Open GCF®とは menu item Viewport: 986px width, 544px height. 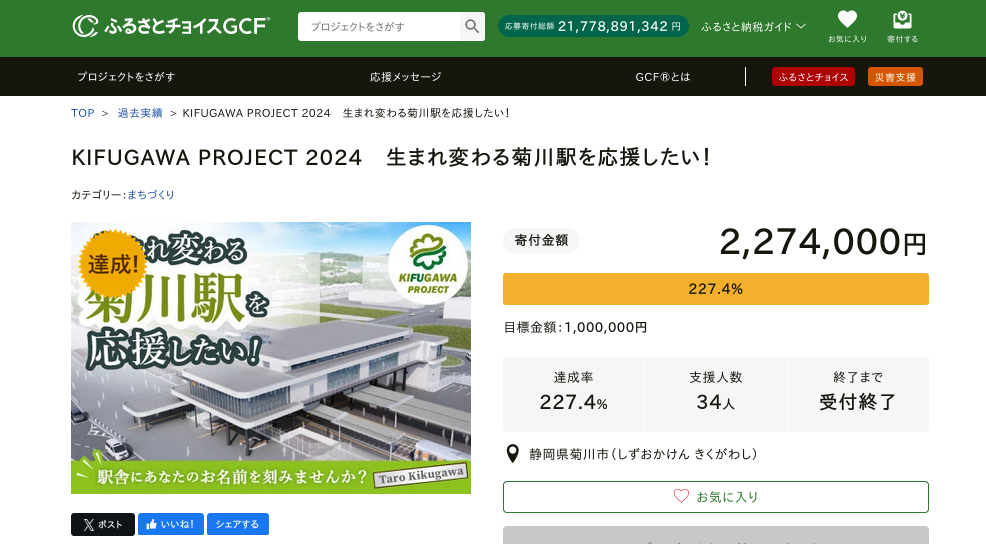point(662,77)
